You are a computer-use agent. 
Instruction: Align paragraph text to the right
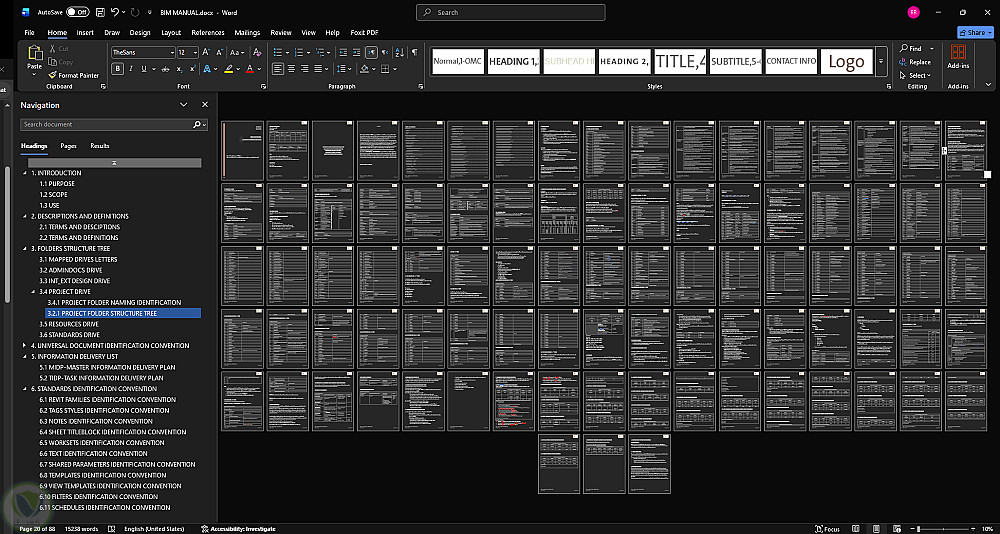point(305,69)
